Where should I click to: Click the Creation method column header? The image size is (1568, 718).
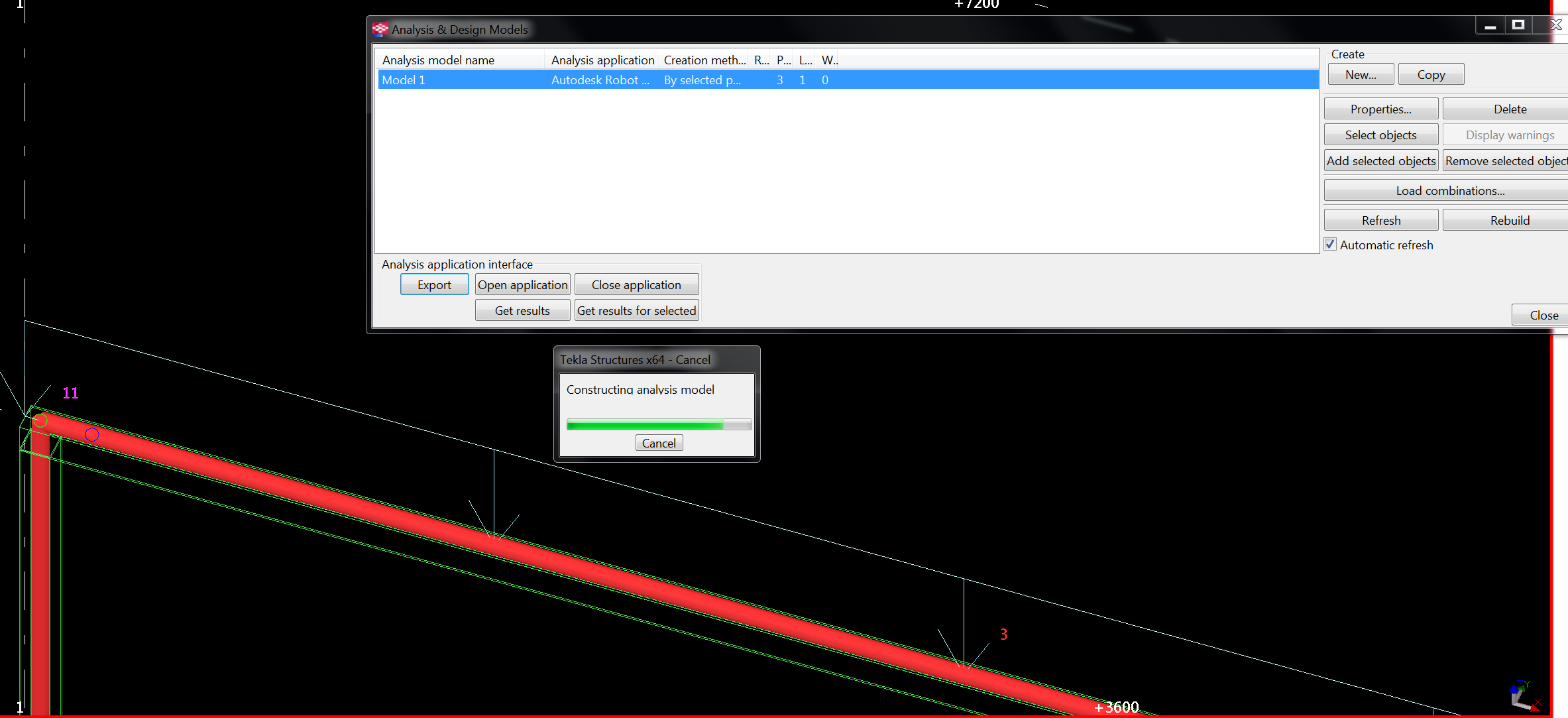click(x=704, y=60)
